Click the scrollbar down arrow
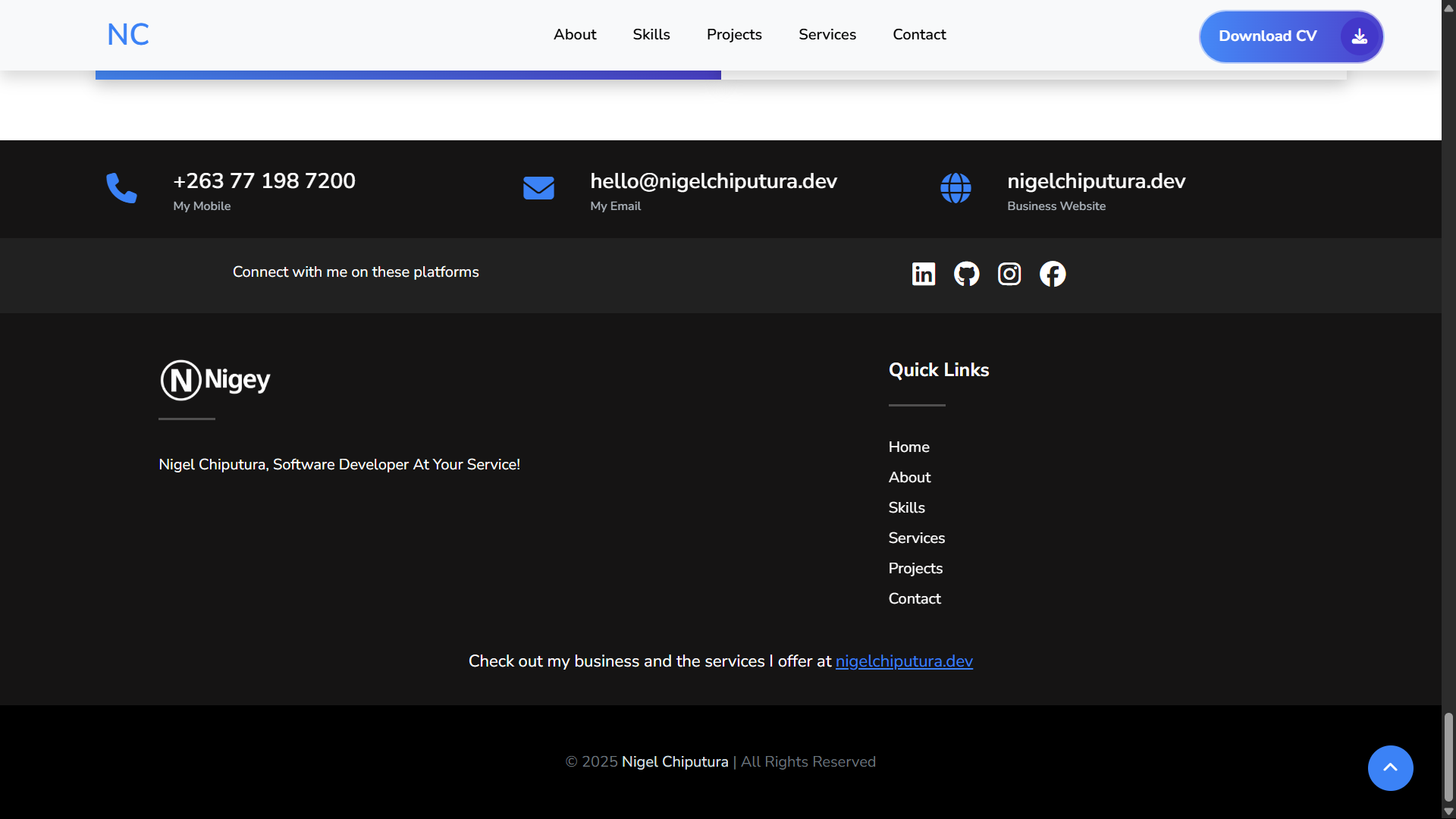Image resolution: width=1456 pixels, height=819 pixels. [x=1448, y=811]
